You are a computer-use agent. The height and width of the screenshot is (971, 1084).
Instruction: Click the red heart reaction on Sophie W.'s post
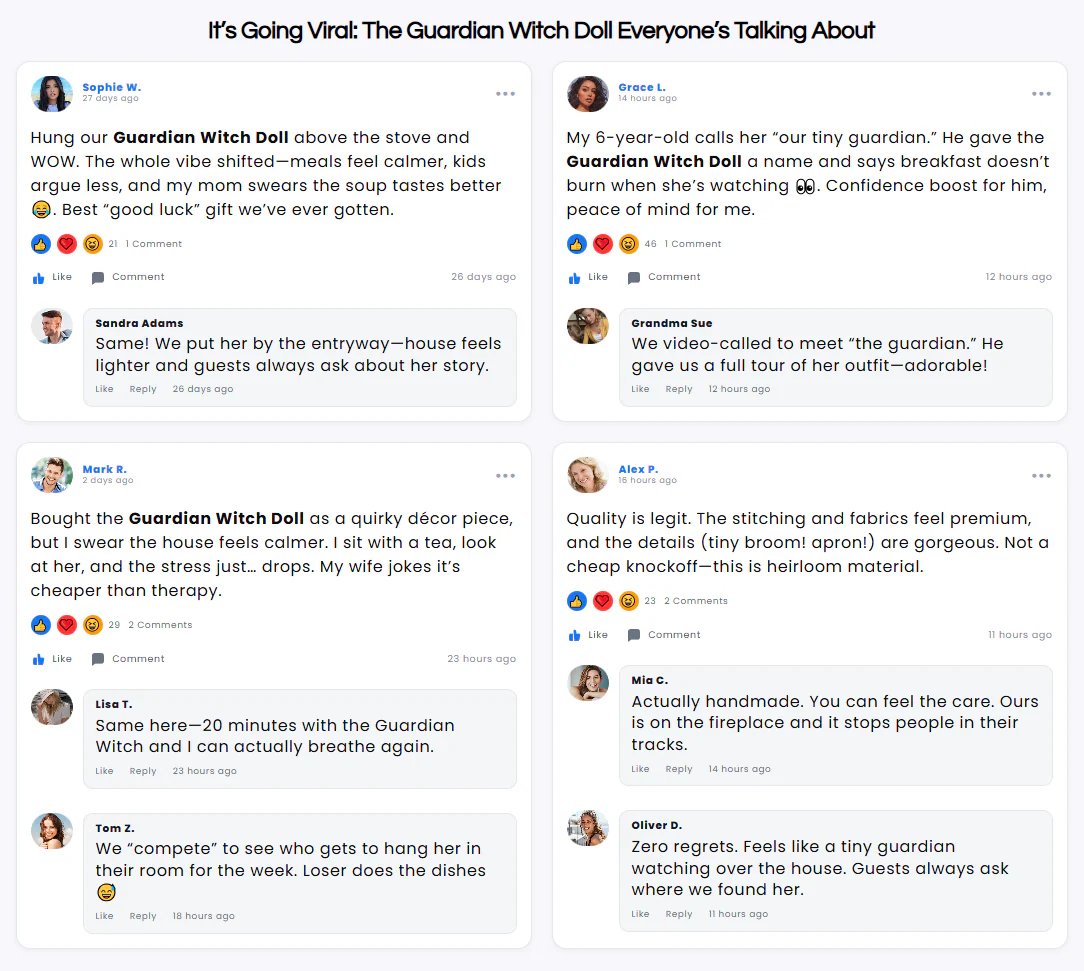[x=67, y=244]
